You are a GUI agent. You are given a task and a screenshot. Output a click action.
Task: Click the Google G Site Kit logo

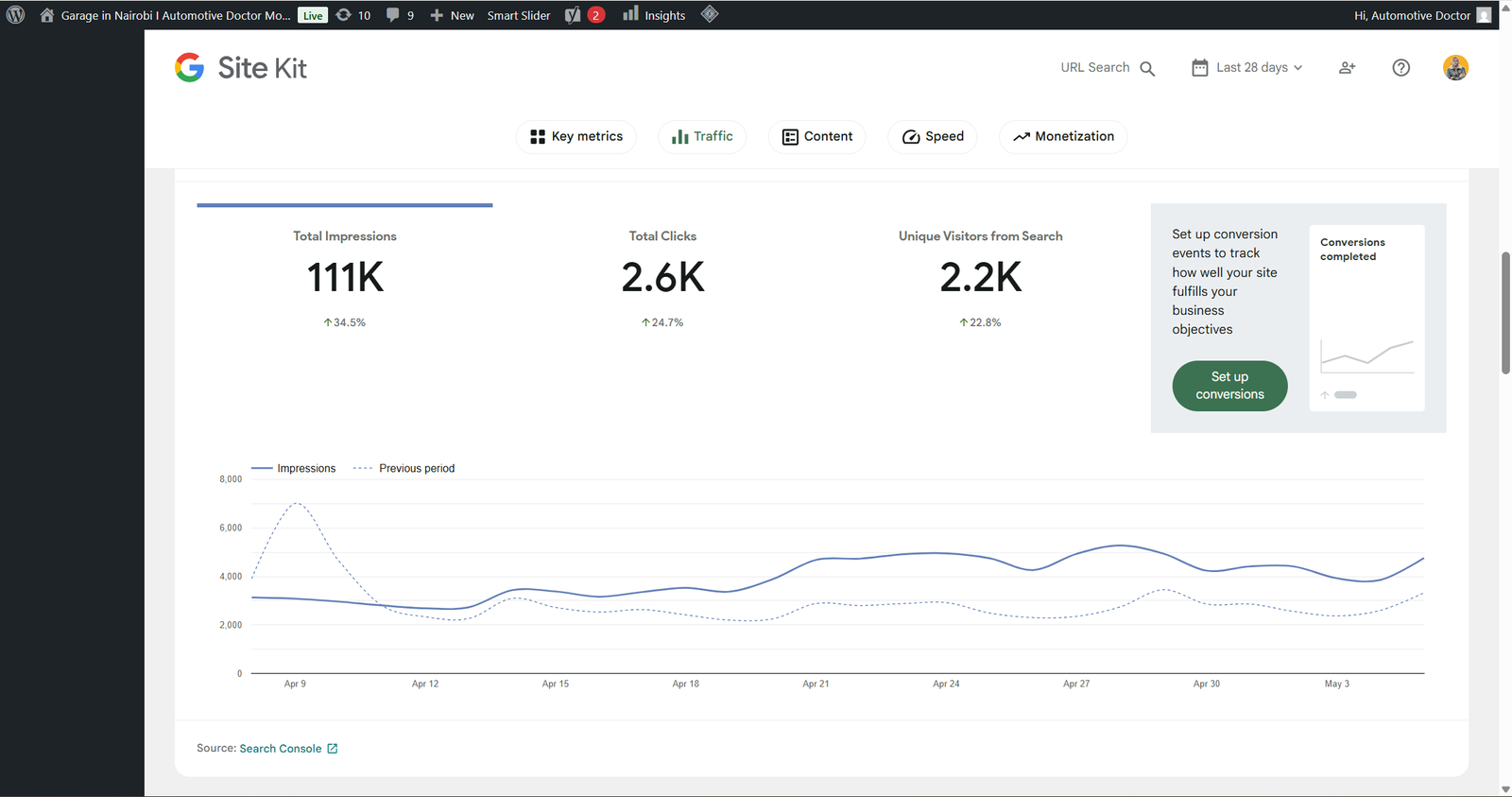coord(190,67)
